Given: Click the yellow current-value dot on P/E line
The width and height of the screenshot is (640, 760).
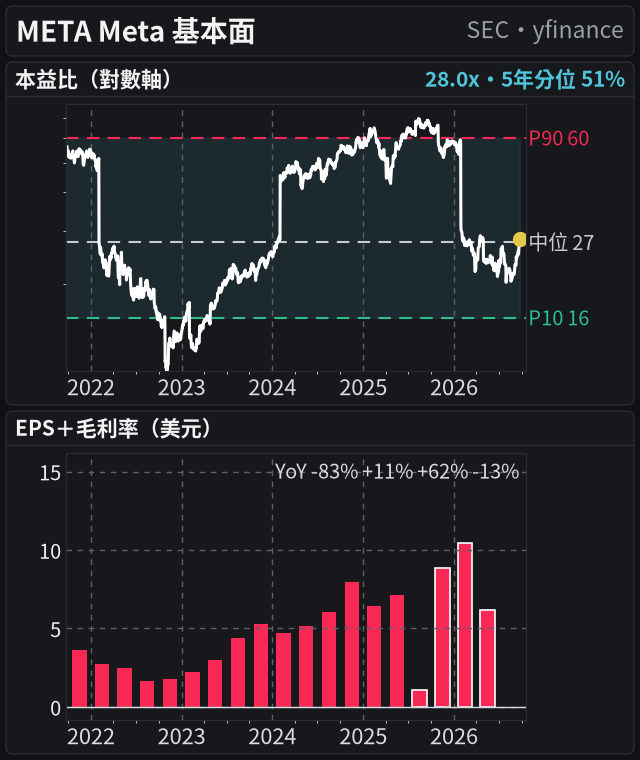Looking at the screenshot, I should (x=520, y=239).
